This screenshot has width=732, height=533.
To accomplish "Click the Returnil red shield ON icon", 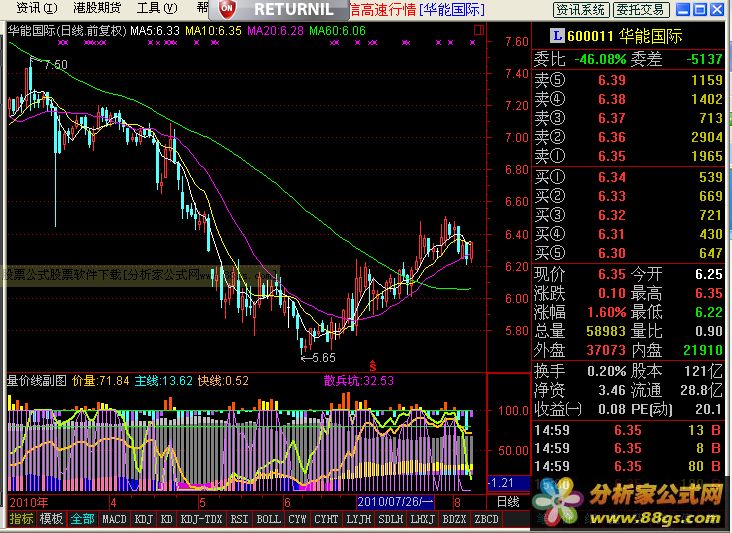I will [x=227, y=9].
